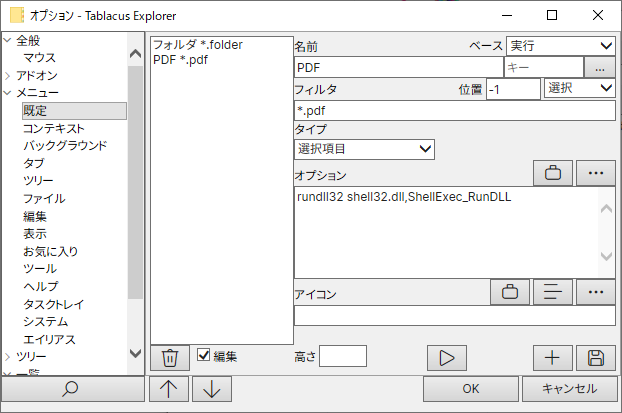622x413 pixels.
Task: Click the 高さ height input field
Action: click(x=343, y=356)
